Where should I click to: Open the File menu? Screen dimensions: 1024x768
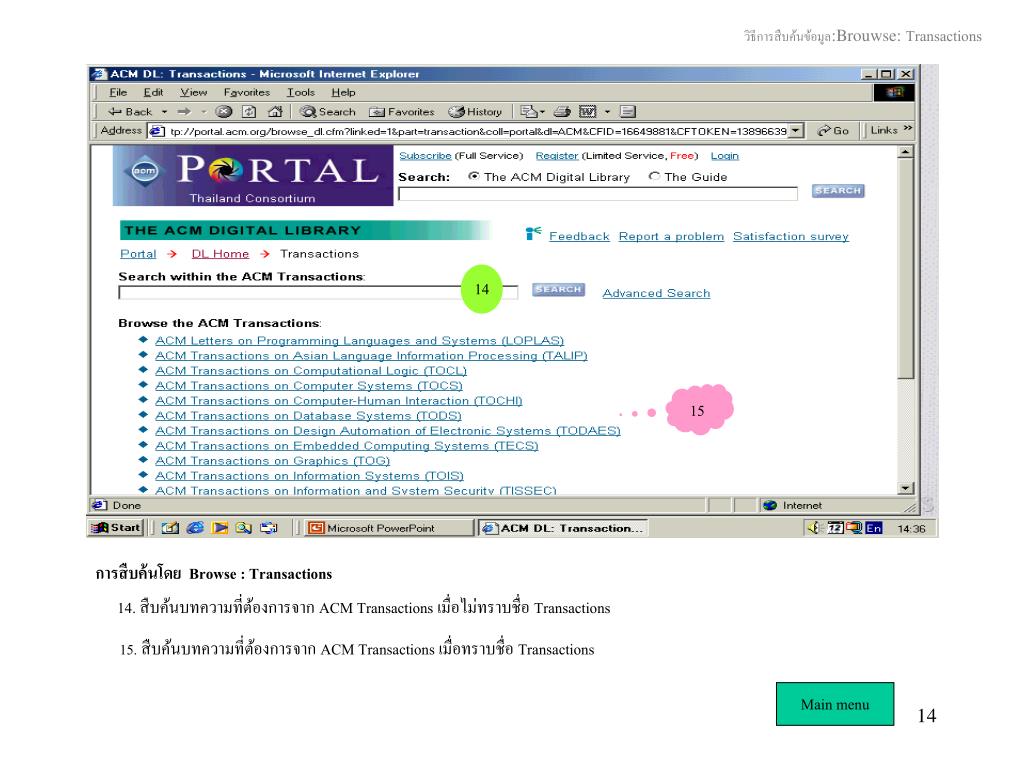(118, 93)
